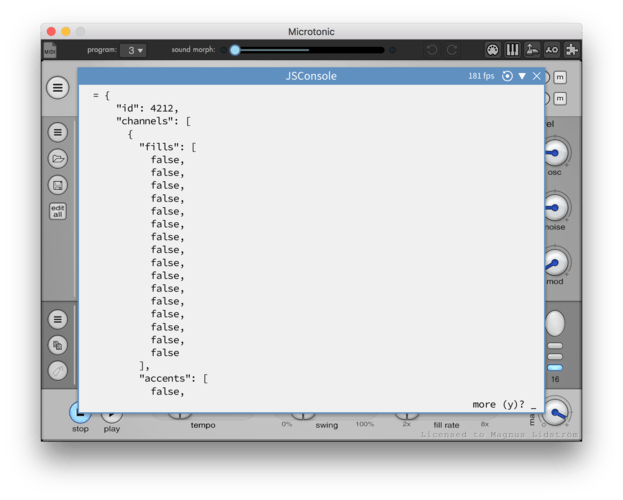Screen dimensions: 623x500
Task: Toggle the piano keys icon
Action: [512, 50]
